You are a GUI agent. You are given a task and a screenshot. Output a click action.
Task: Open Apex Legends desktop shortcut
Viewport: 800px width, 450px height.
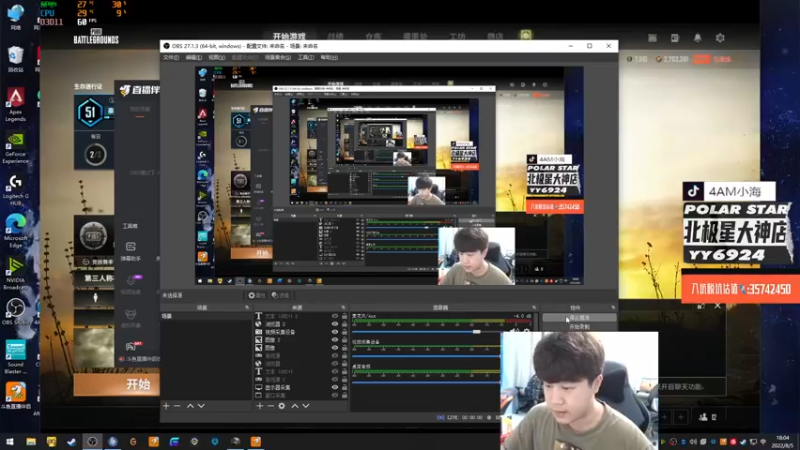click(15, 105)
